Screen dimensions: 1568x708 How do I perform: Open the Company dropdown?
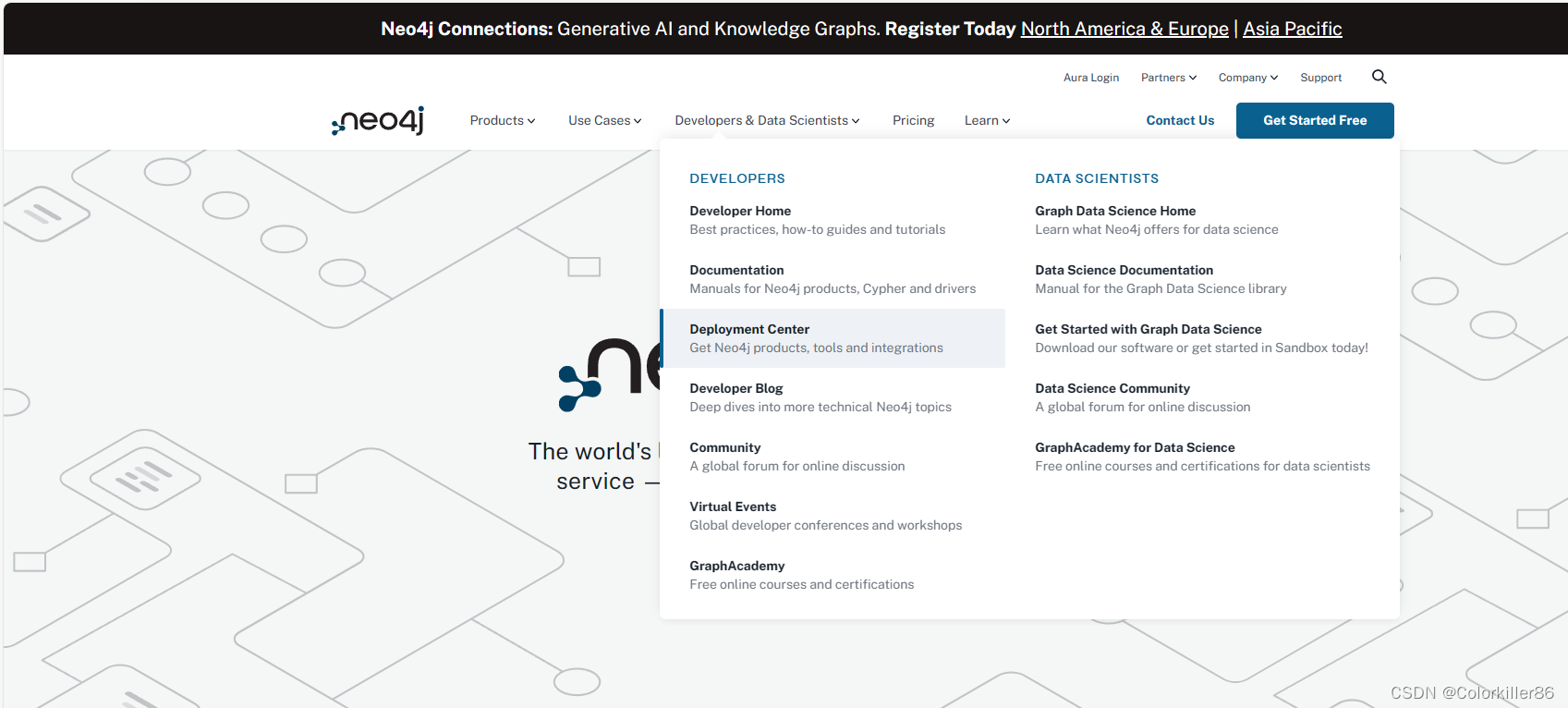tap(1248, 78)
